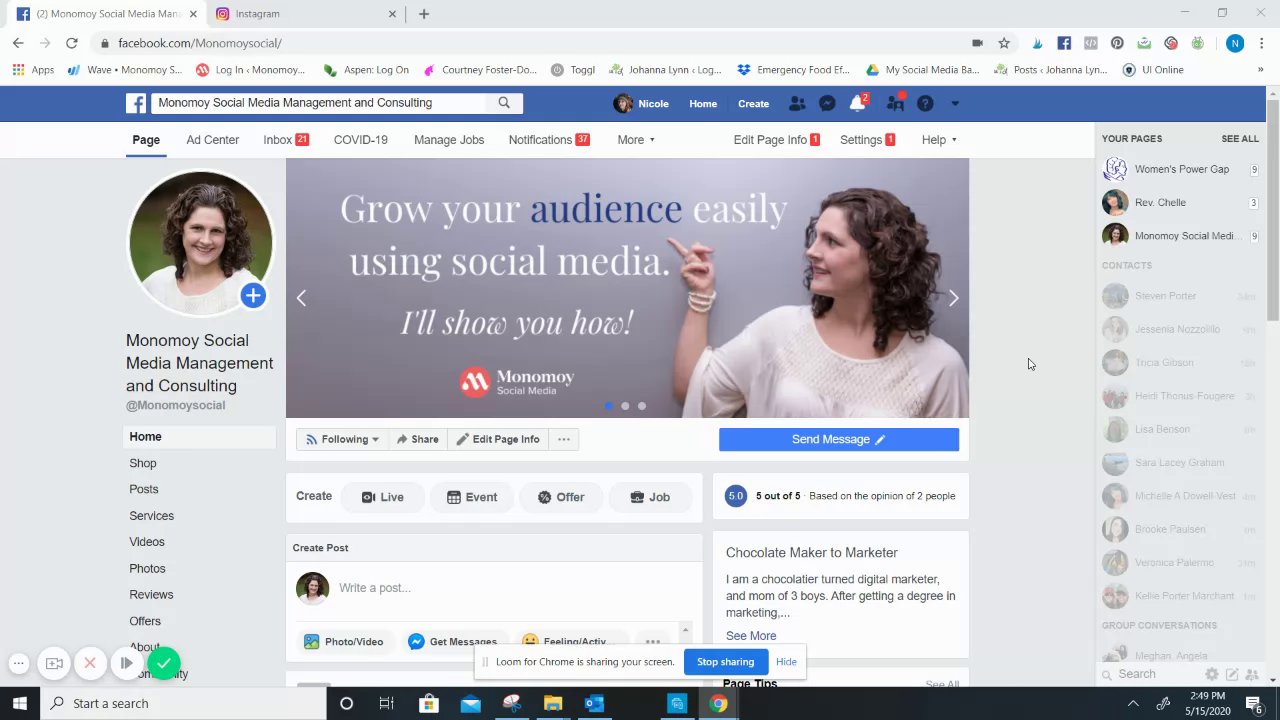This screenshot has height=720, width=1280.
Task: Stop sharing the screen in the Loom bar
Action: pos(725,662)
